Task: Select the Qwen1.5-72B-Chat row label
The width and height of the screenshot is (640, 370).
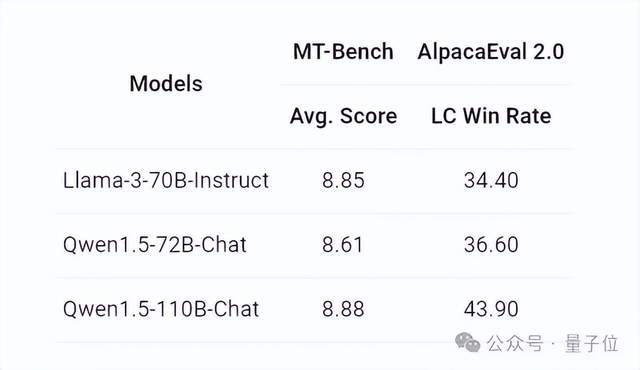Action: click(x=155, y=245)
